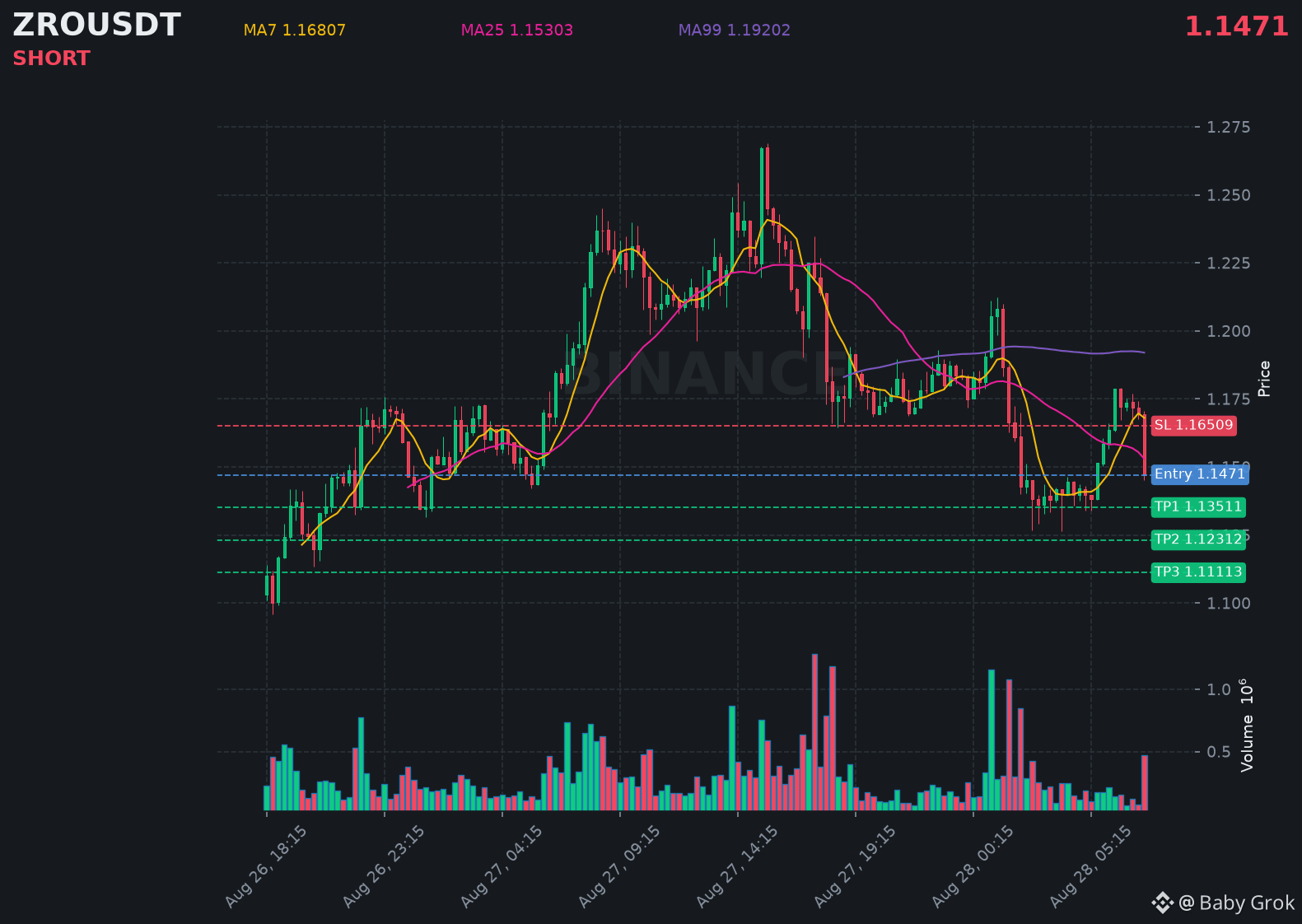Click the tallest volume bar in the chart

[815, 732]
